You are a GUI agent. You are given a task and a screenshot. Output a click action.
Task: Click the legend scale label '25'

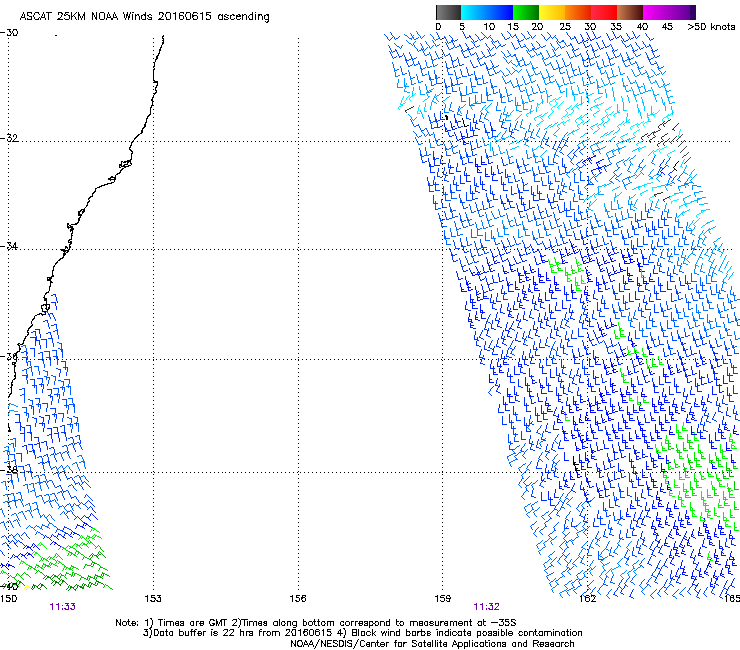tap(565, 26)
